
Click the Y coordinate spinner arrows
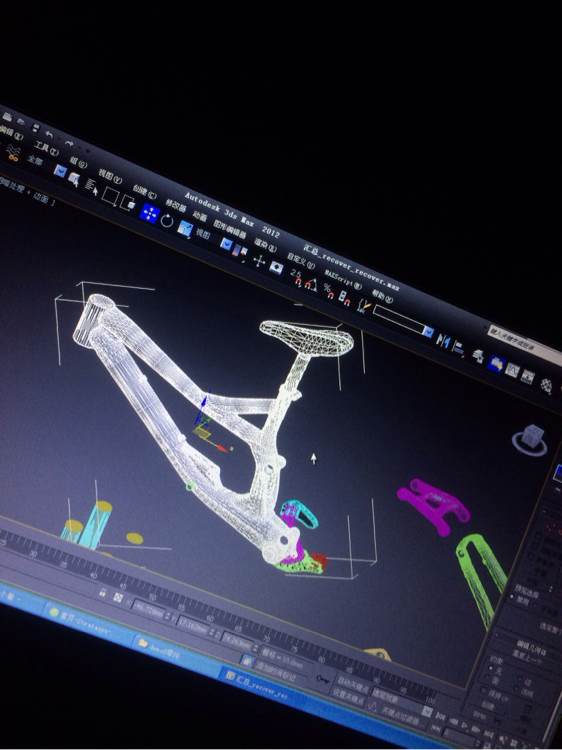212,630
